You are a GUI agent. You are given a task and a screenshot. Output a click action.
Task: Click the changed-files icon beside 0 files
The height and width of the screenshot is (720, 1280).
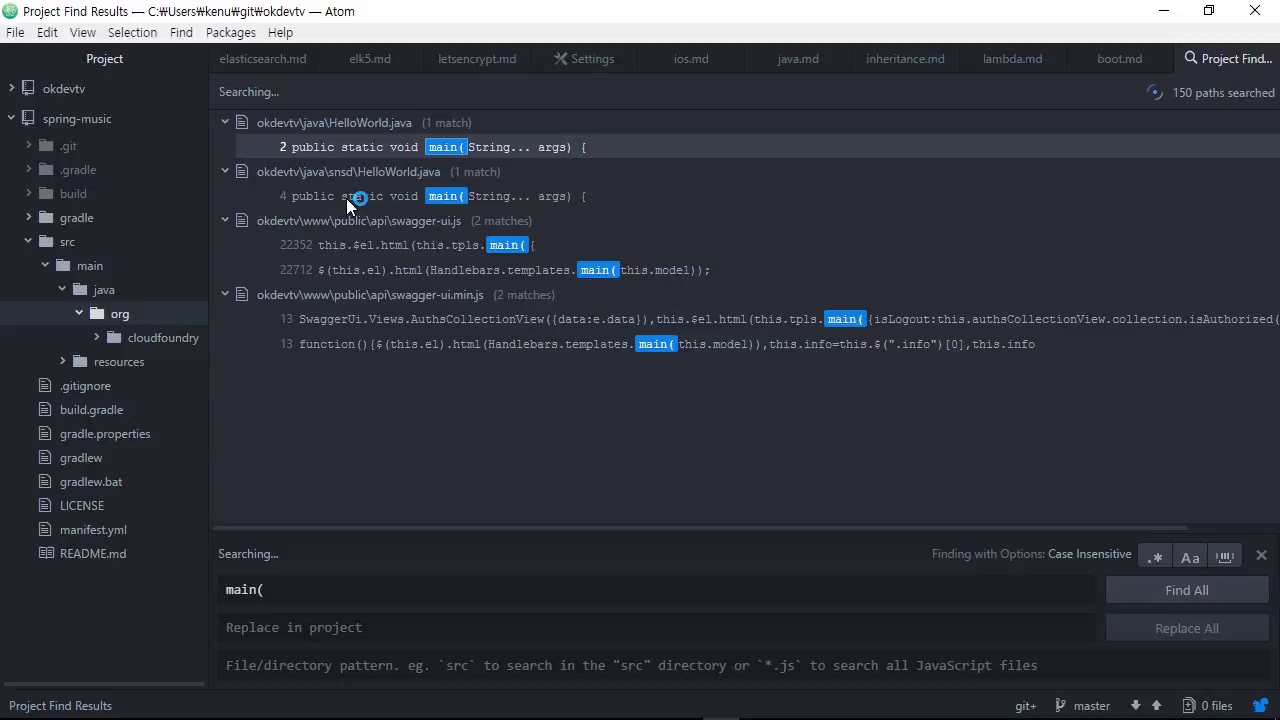(x=1188, y=706)
